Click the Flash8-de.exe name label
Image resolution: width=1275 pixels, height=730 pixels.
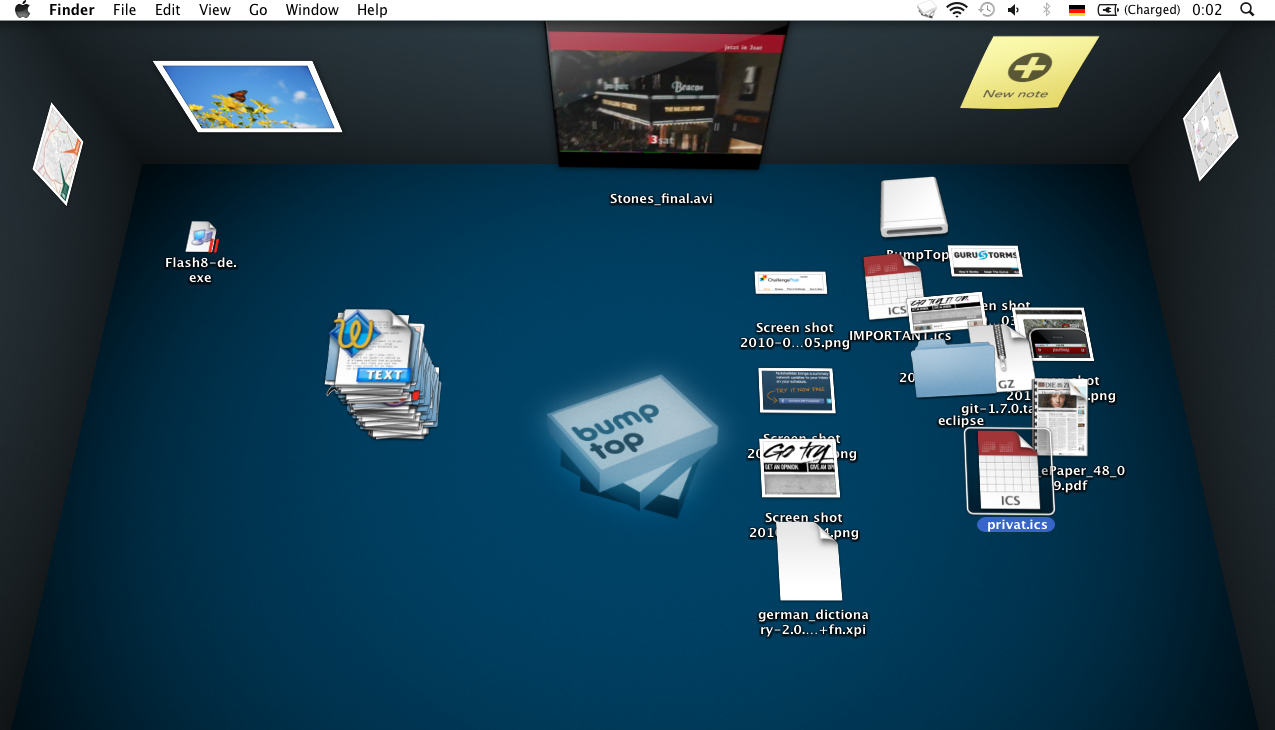pyautogui.click(x=201, y=270)
